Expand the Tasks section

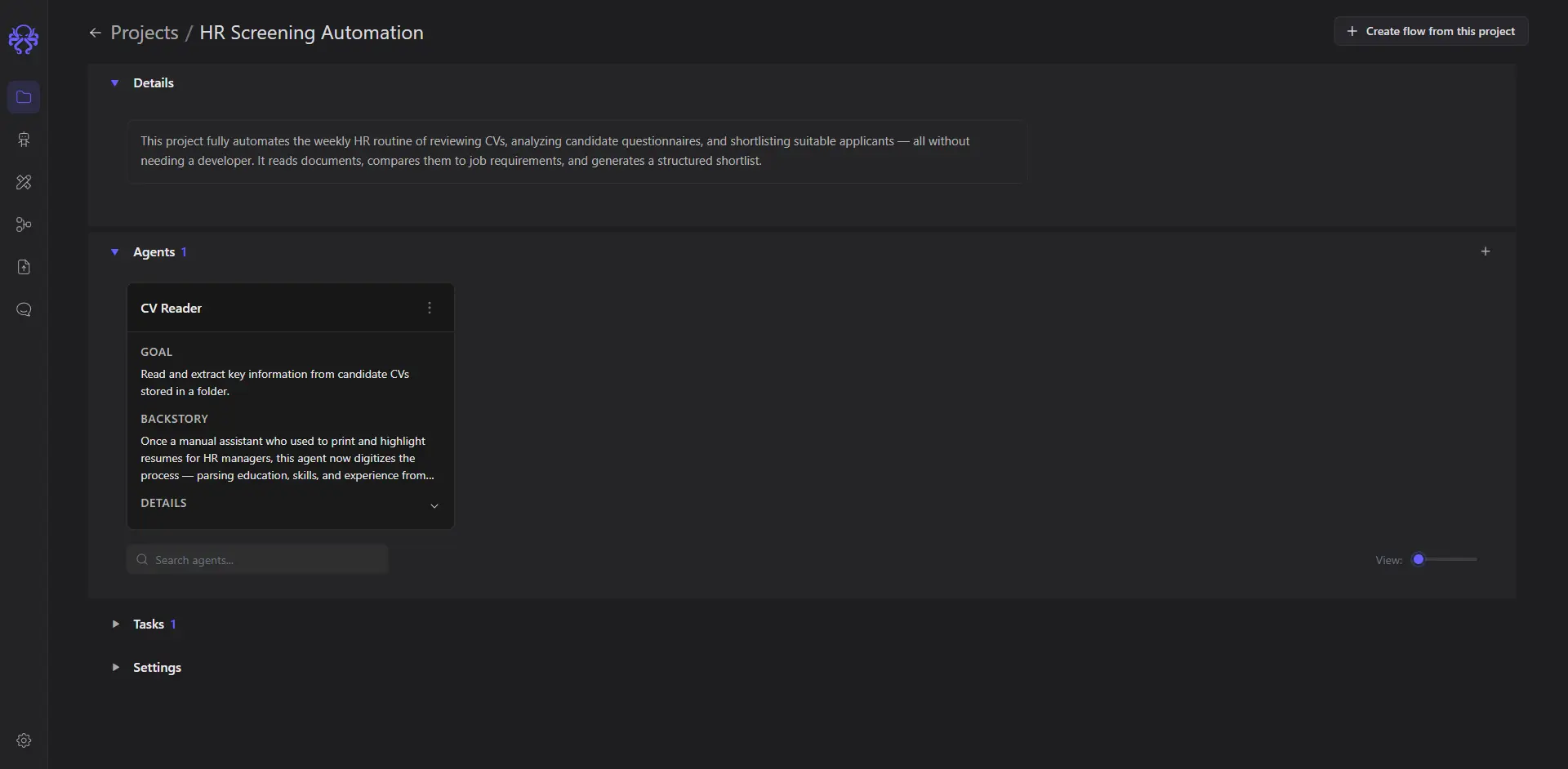coord(115,624)
